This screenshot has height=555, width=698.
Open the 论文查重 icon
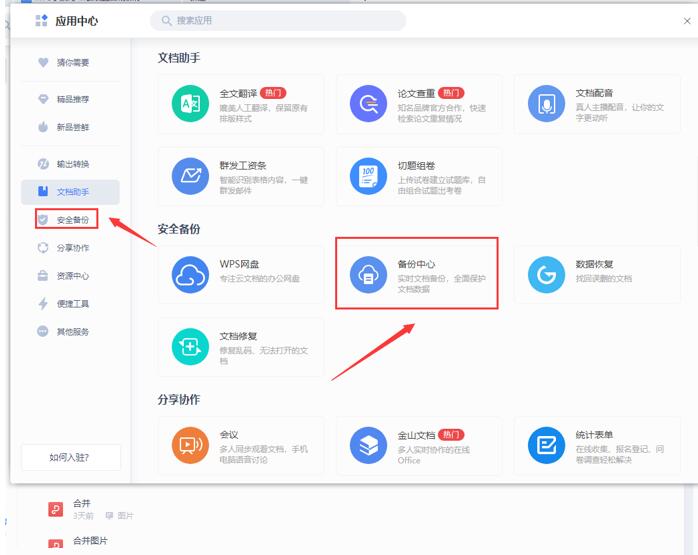pyautogui.click(x=368, y=104)
